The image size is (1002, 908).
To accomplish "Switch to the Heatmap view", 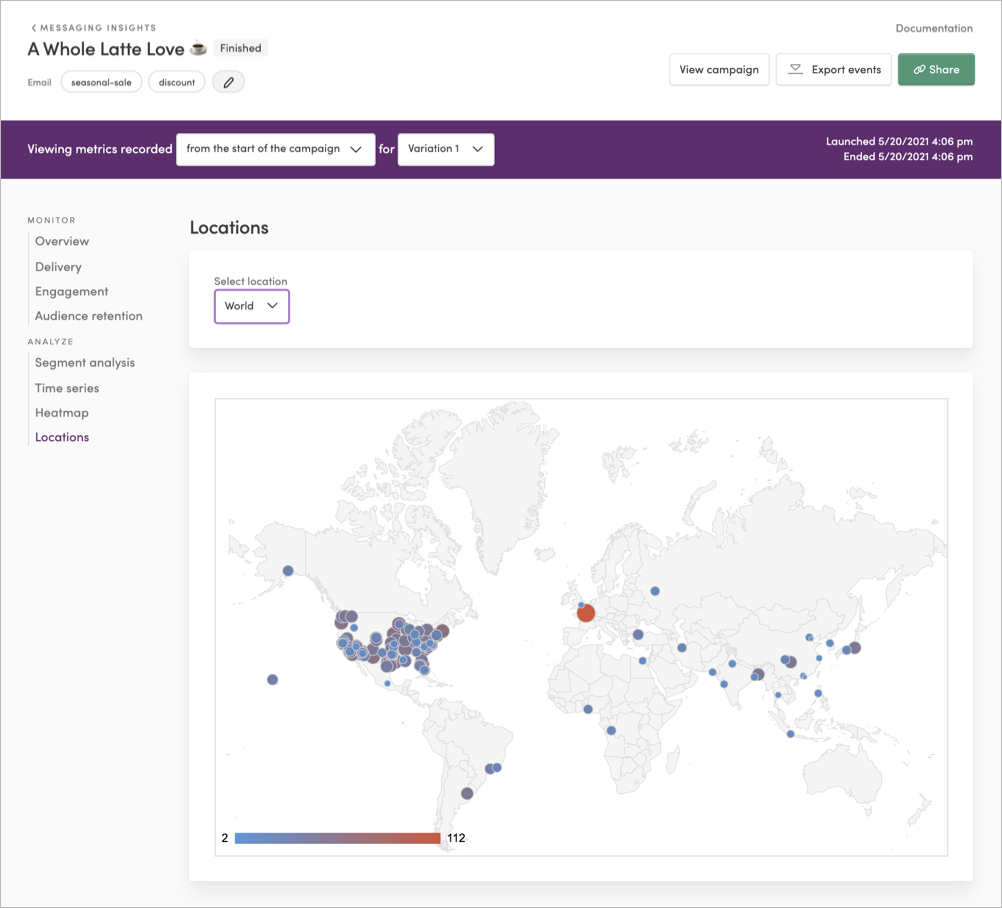I will click(x=62, y=412).
